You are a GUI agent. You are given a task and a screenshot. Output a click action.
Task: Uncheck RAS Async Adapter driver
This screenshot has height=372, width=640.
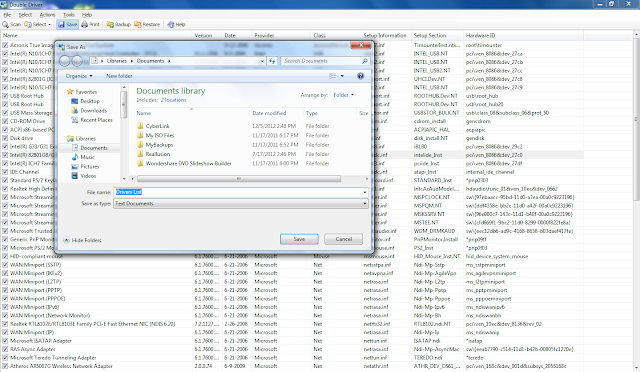point(5,350)
